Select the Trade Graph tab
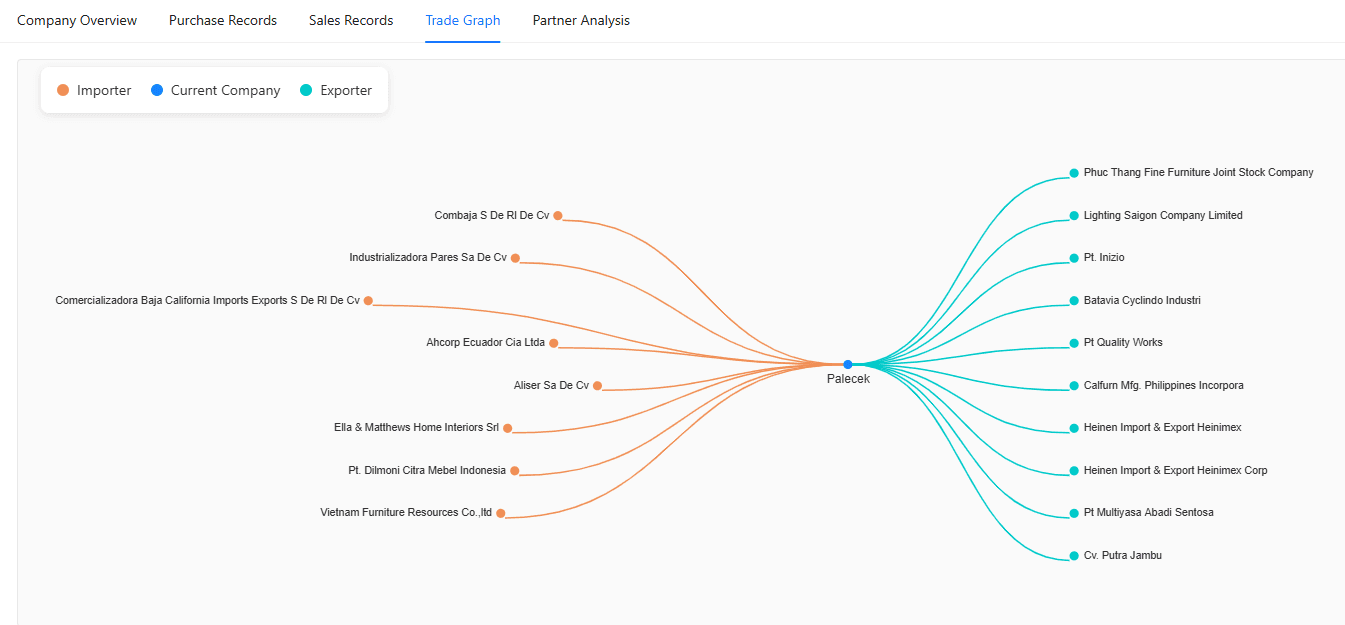Screen dimensions: 1345x625 click(x=463, y=20)
